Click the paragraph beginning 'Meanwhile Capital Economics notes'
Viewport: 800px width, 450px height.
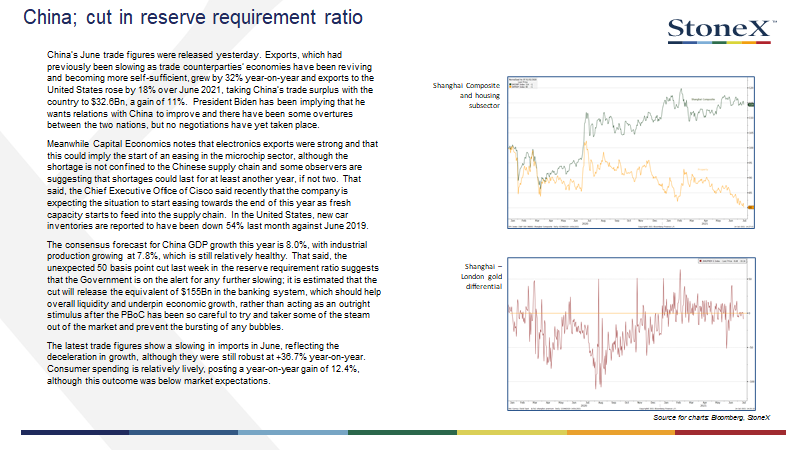click(x=212, y=185)
